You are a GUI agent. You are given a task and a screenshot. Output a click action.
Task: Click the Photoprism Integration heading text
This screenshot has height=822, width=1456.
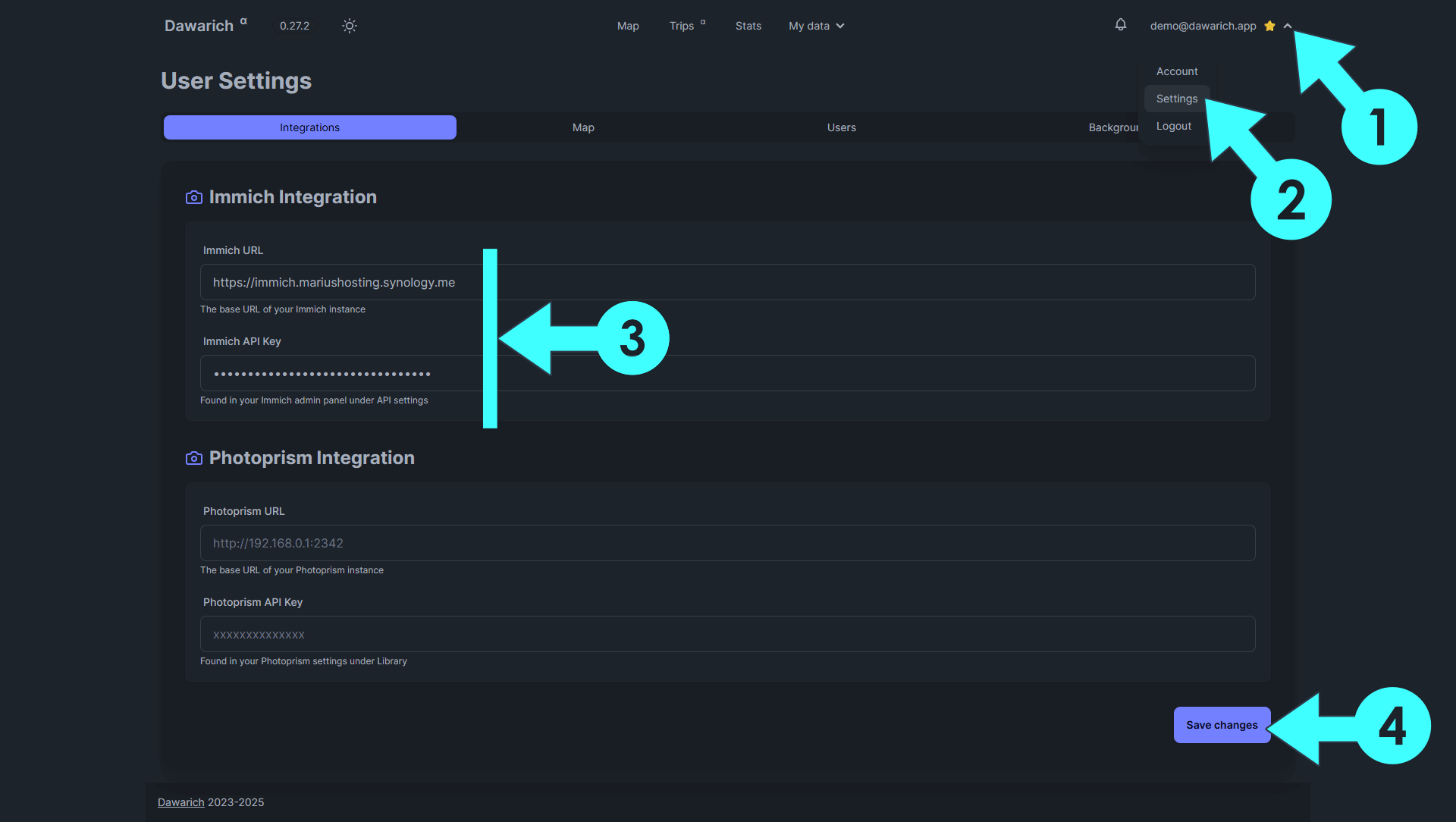pos(312,458)
